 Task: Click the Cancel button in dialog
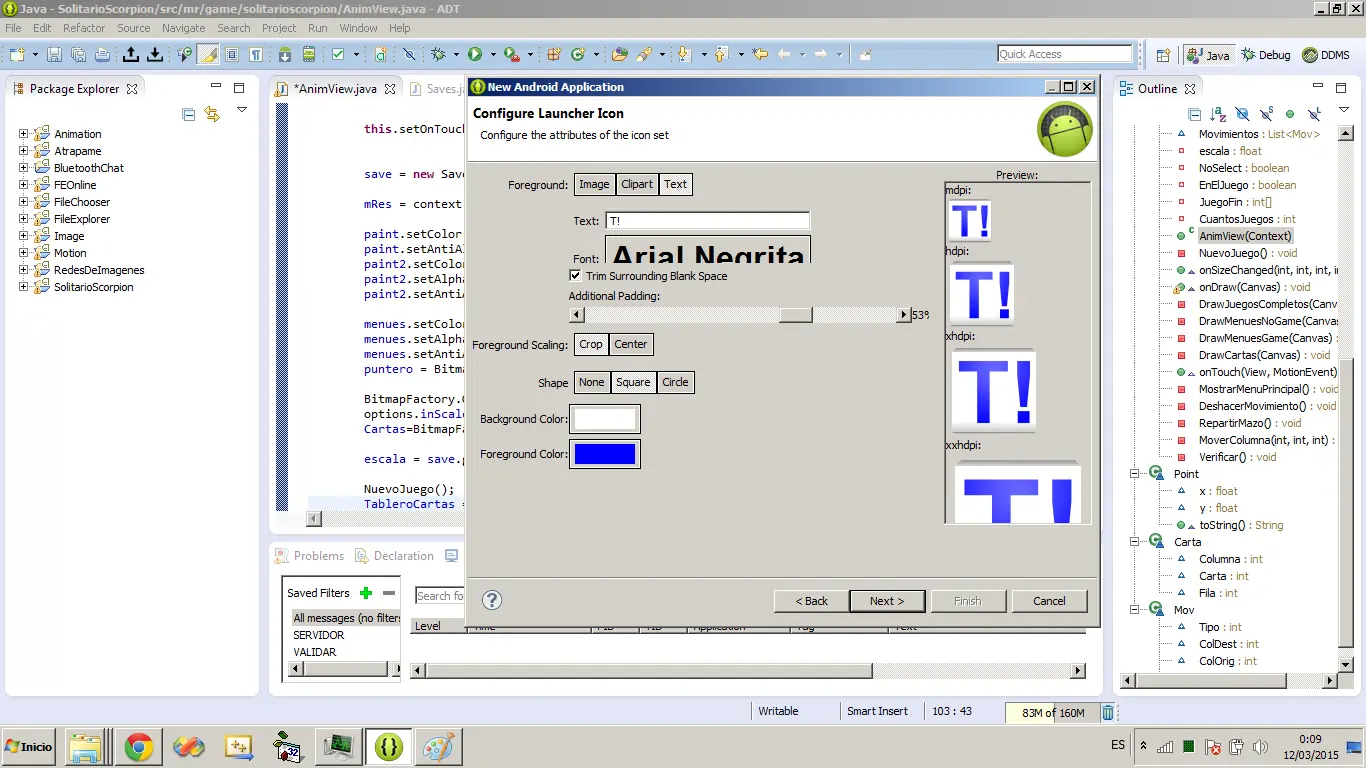pos(1049,601)
